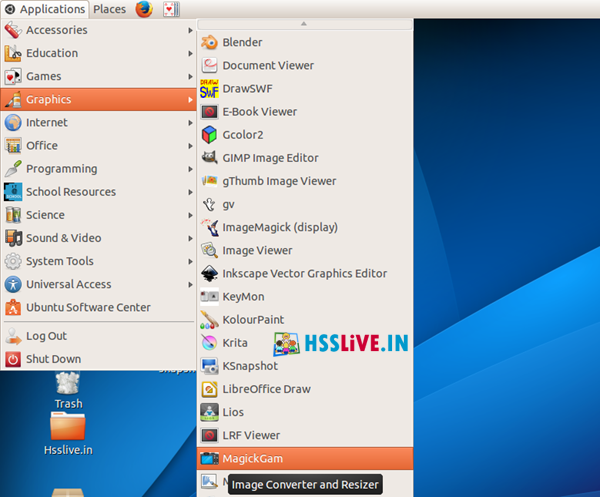Image resolution: width=600 pixels, height=497 pixels.
Task: Select the Universal Access category
Action: click(x=99, y=284)
